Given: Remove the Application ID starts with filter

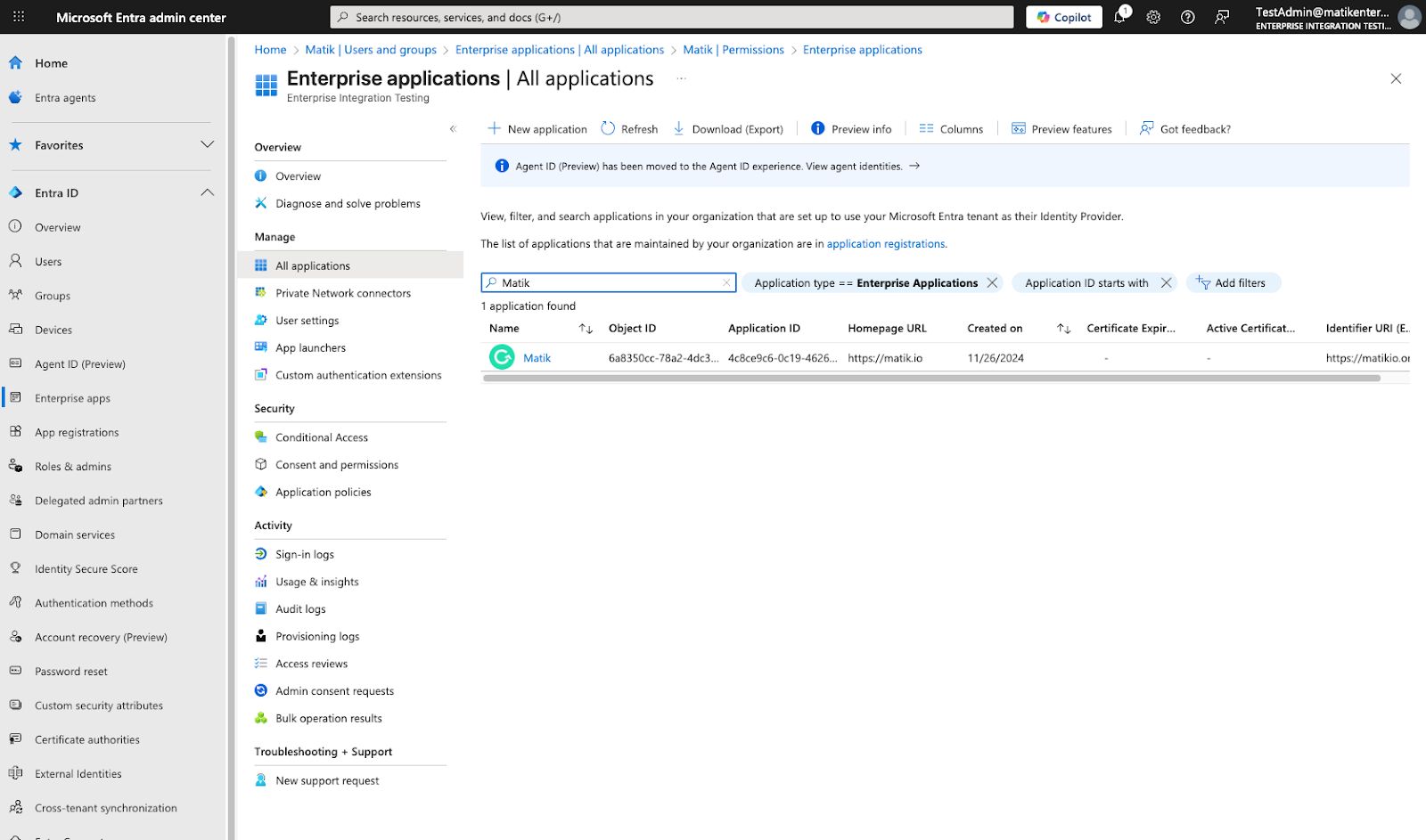Looking at the screenshot, I should click(1166, 282).
